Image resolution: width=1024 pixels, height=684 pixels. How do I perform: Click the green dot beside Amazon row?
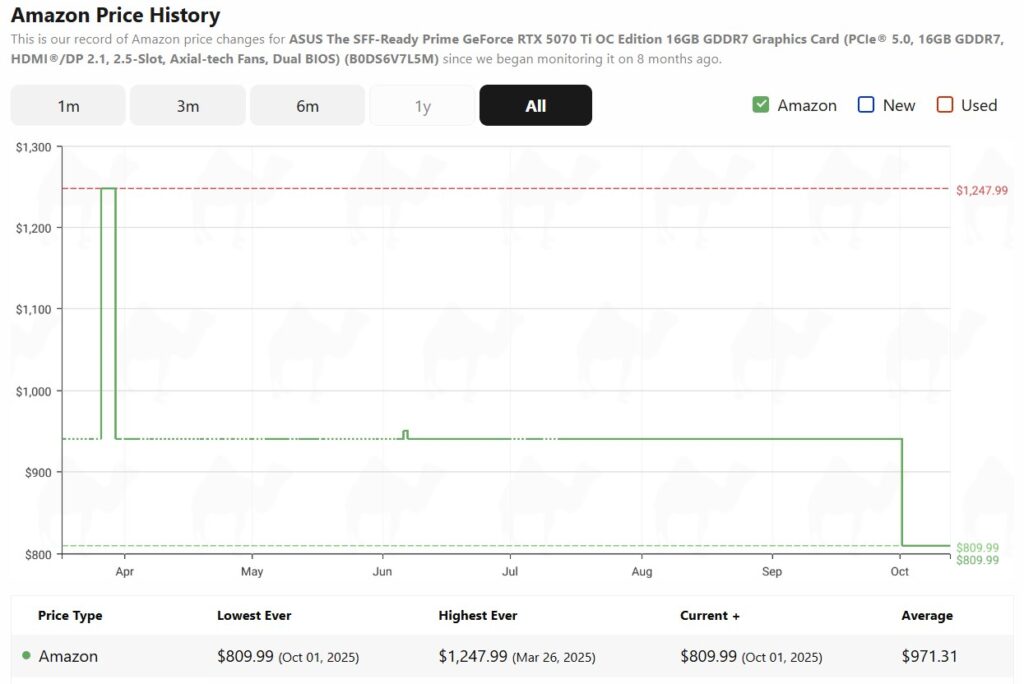tap(26, 656)
